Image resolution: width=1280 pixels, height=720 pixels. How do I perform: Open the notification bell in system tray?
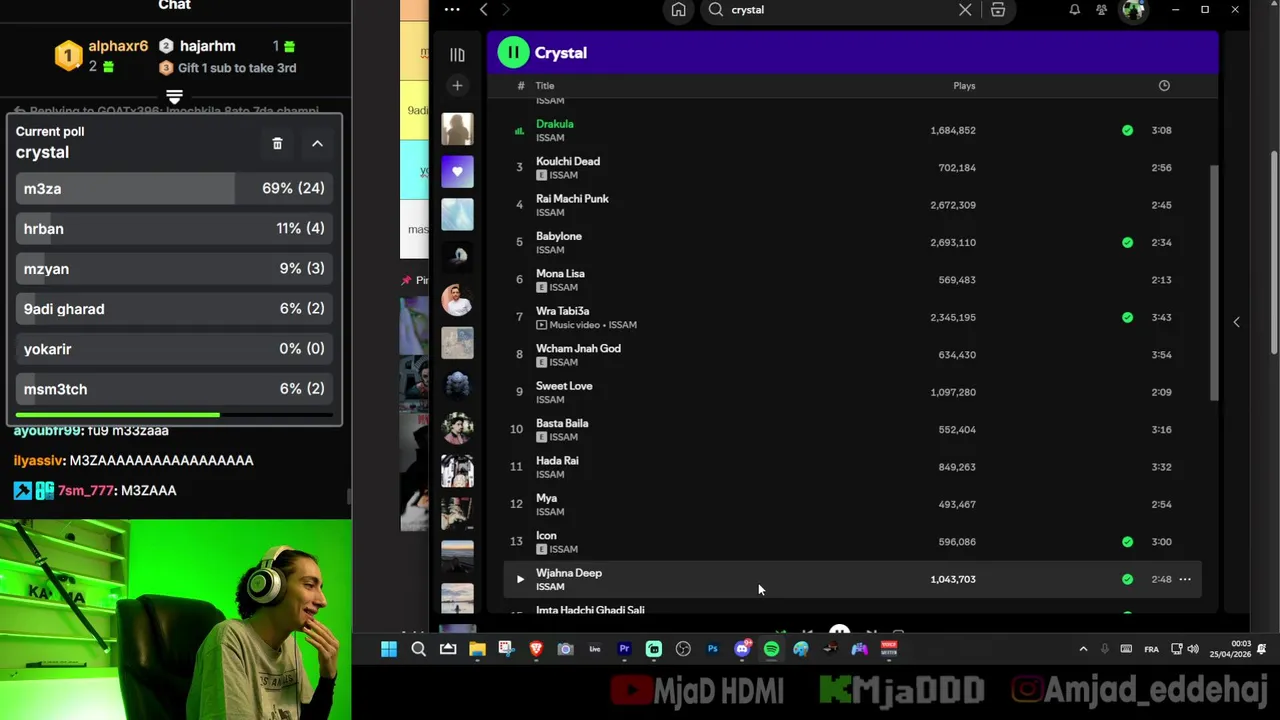(1260, 649)
